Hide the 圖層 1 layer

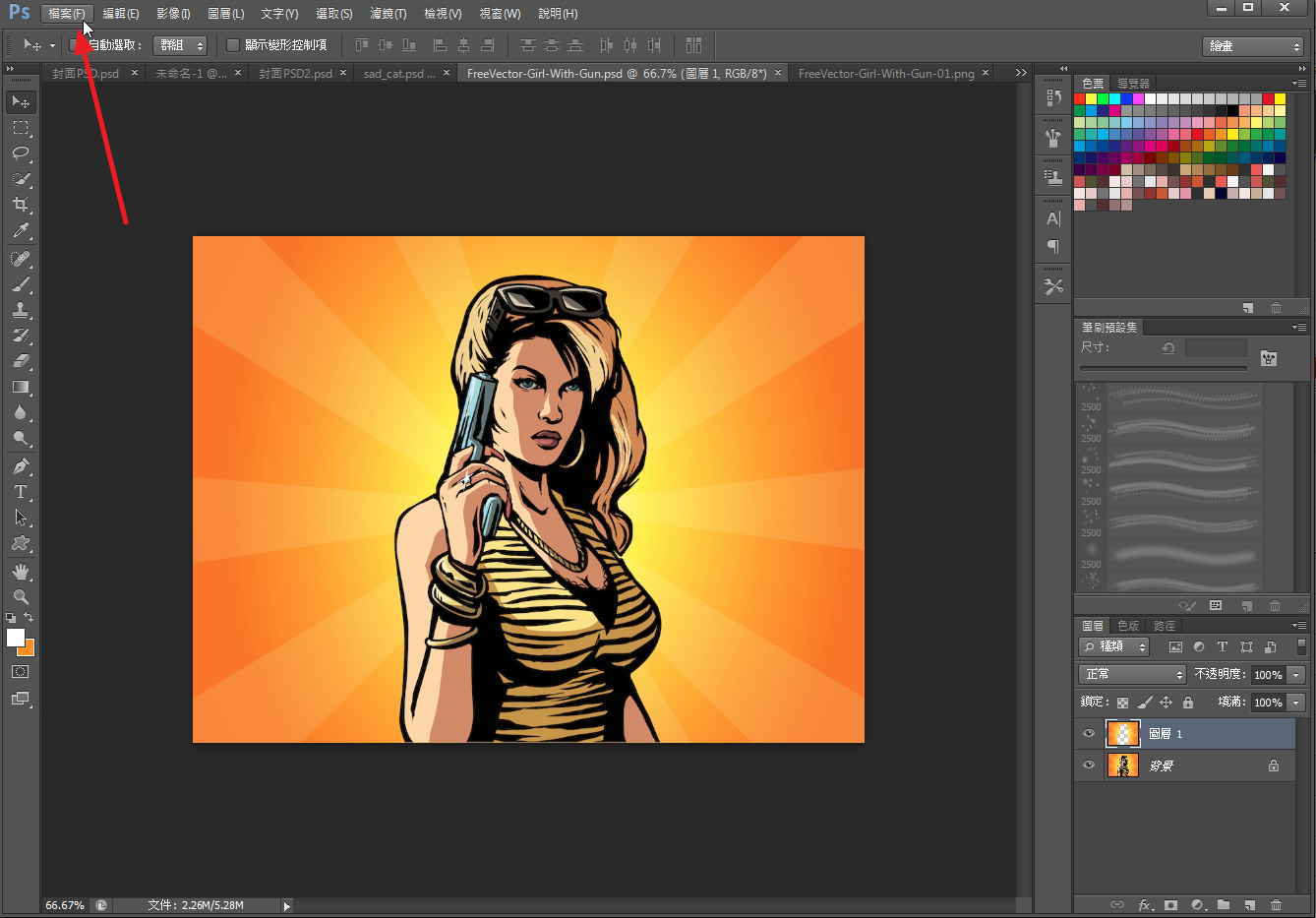click(x=1089, y=734)
